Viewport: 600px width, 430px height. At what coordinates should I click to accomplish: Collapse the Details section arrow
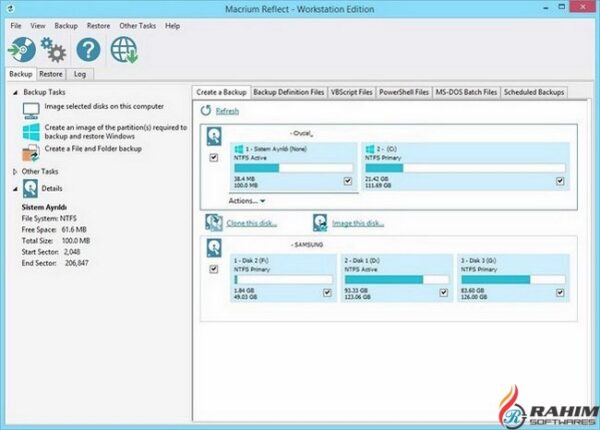(15, 189)
